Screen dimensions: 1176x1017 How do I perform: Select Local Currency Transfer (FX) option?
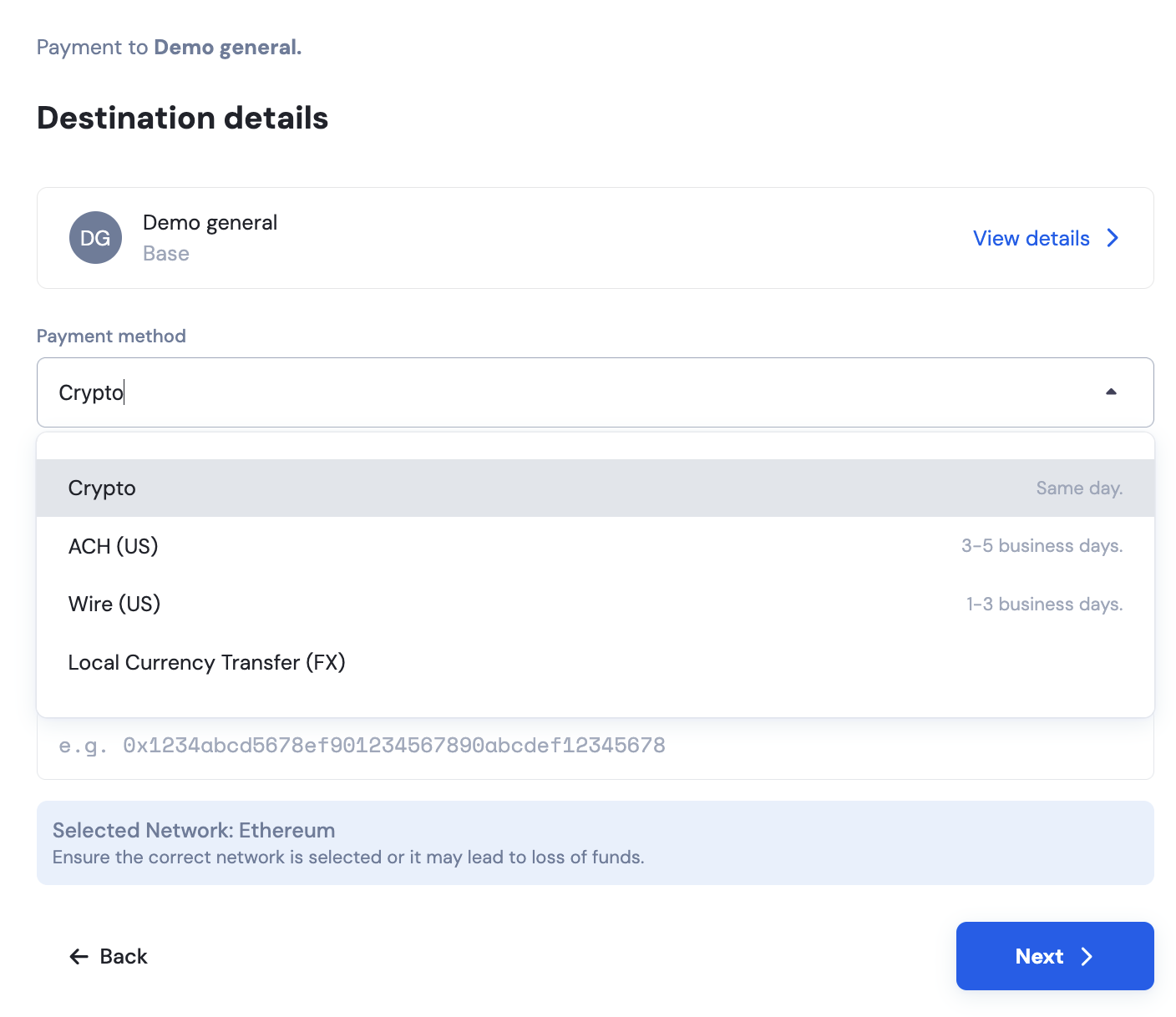(x=206, y=662)
